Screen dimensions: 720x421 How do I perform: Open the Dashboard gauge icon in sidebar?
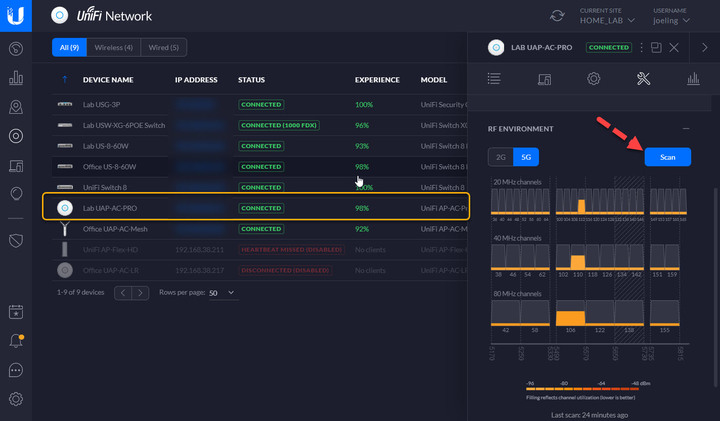click(x=16, y=49)
